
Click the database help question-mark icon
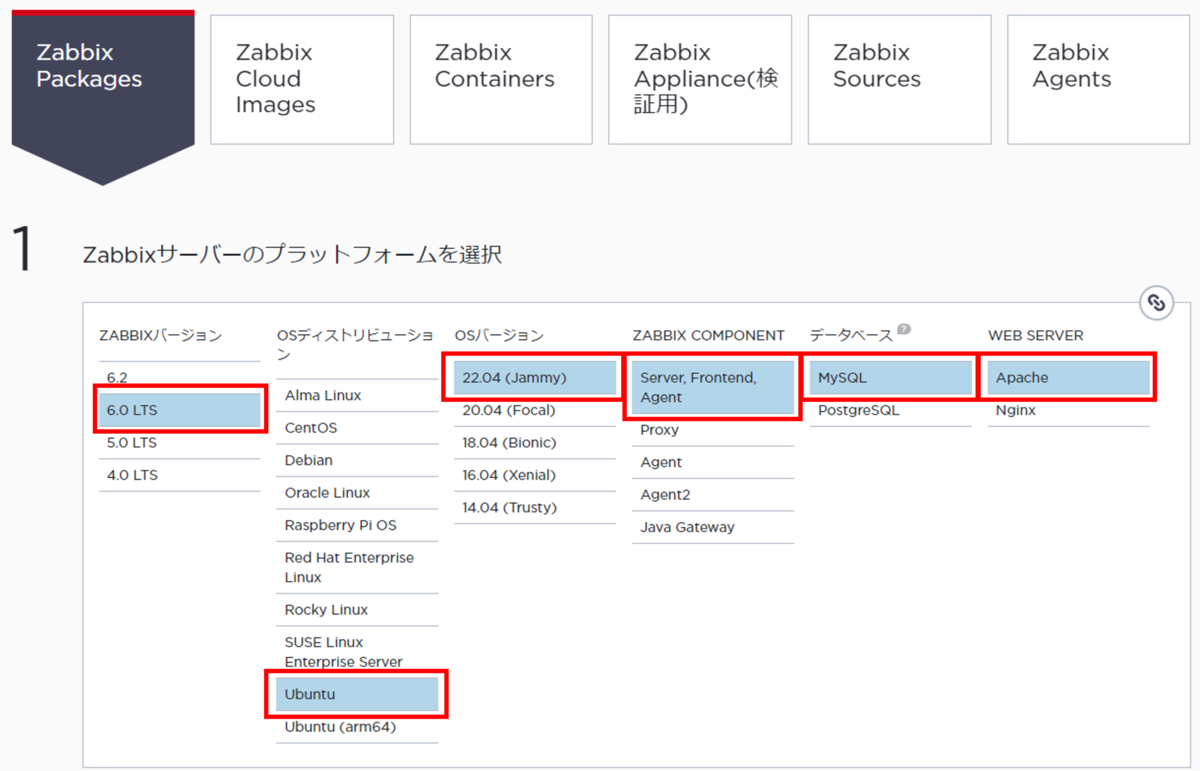904,329
